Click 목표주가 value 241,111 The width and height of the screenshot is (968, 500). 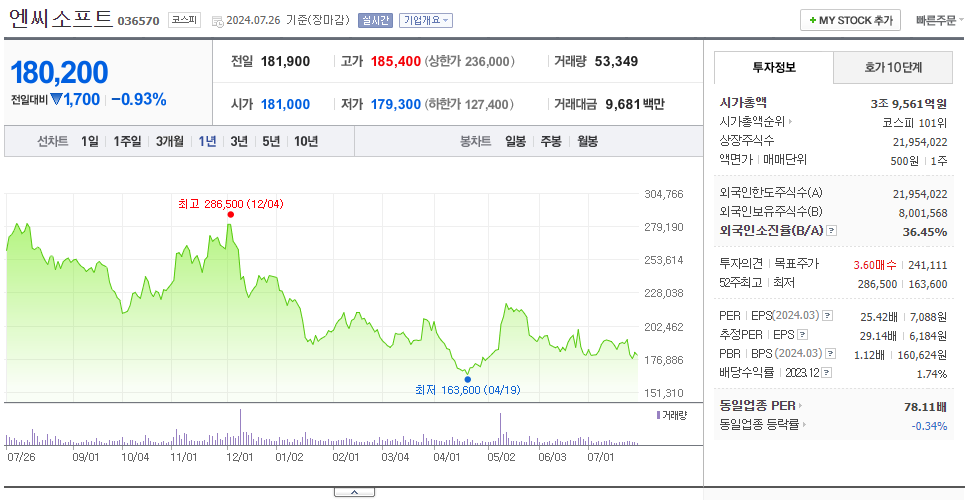pos(928,265)
